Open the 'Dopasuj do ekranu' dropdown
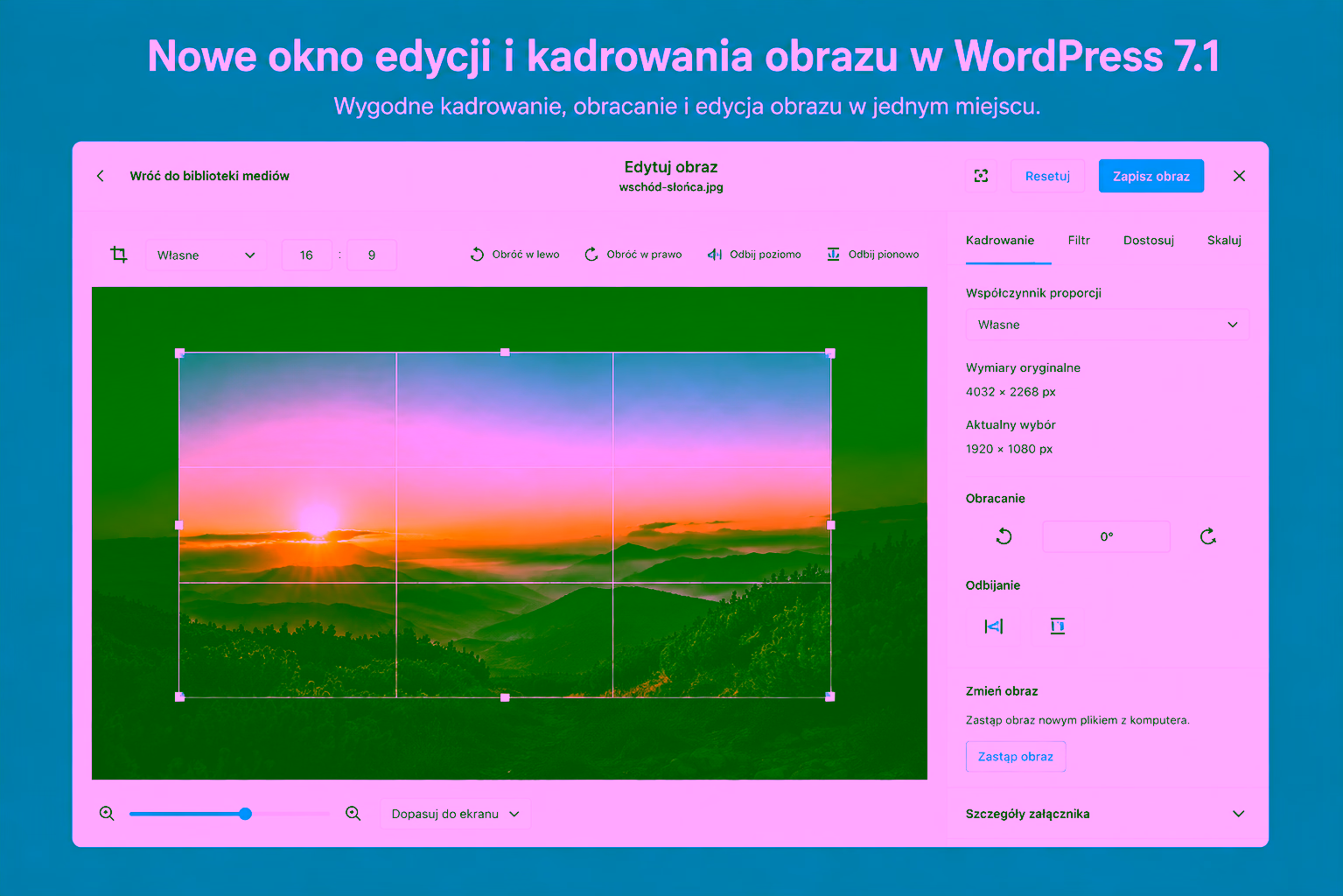1343x896 pixels. pos(455,814)
